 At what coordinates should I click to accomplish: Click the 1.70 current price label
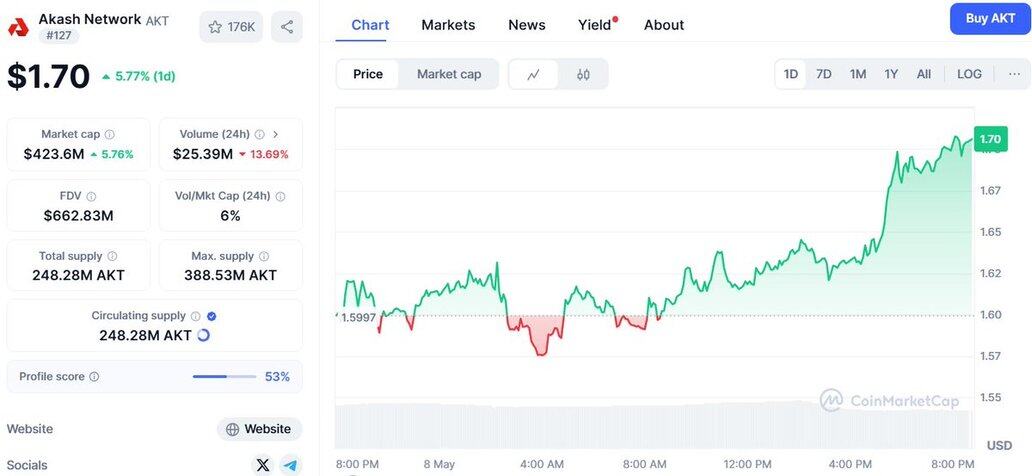point(990,139)
